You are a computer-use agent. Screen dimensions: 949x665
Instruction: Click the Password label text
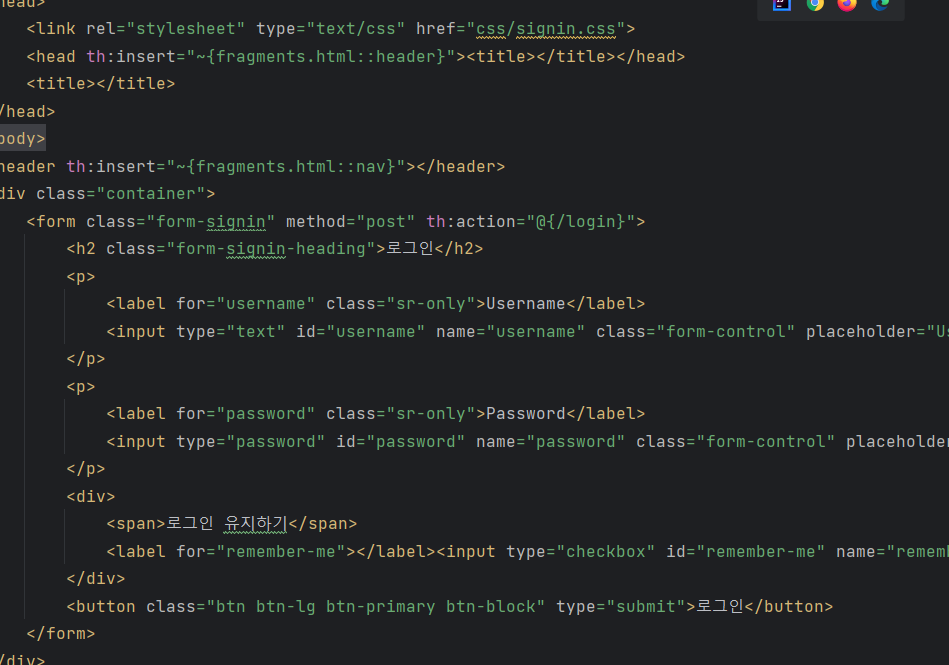pyautogui.click(x=526, y=414)
